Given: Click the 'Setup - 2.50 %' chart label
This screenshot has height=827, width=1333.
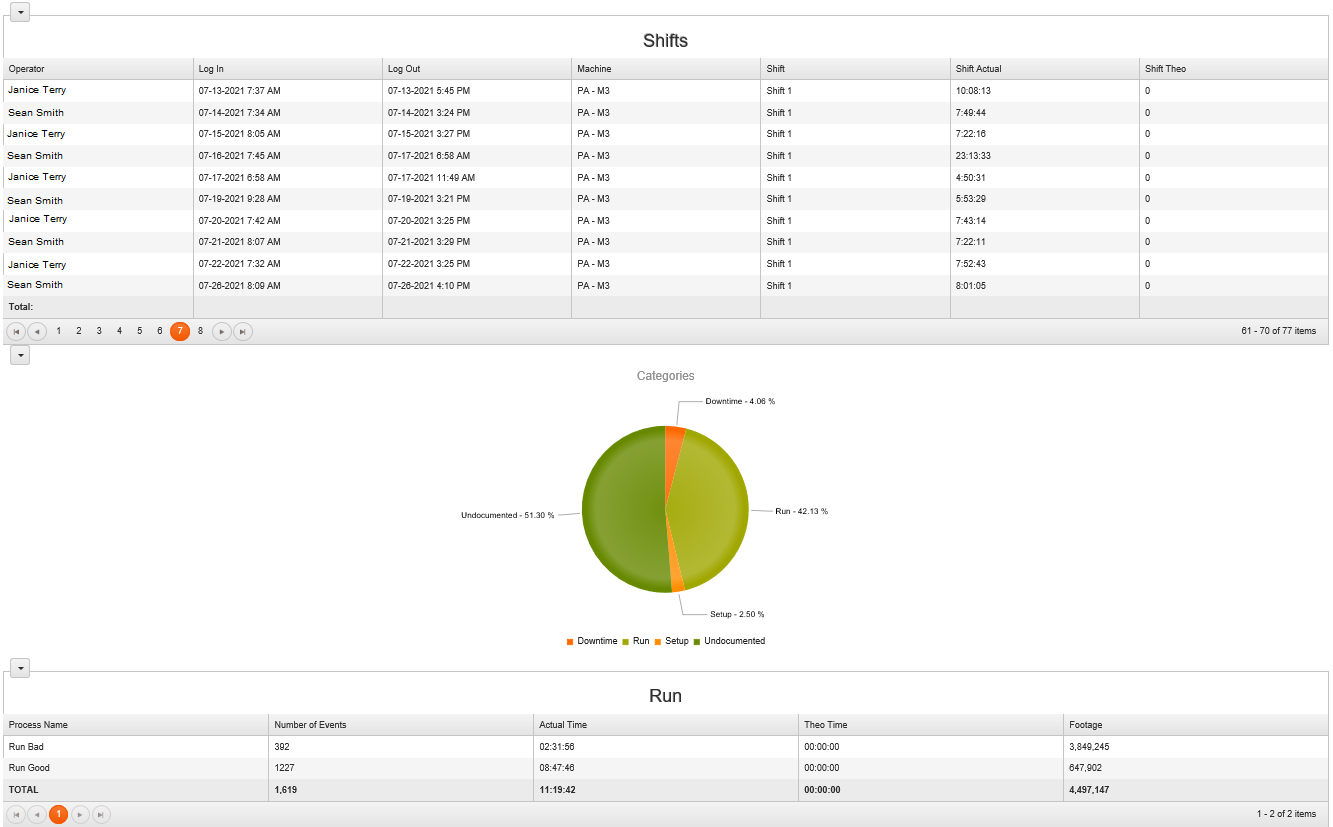Looking at the screenshot, I should pos(737,614).
